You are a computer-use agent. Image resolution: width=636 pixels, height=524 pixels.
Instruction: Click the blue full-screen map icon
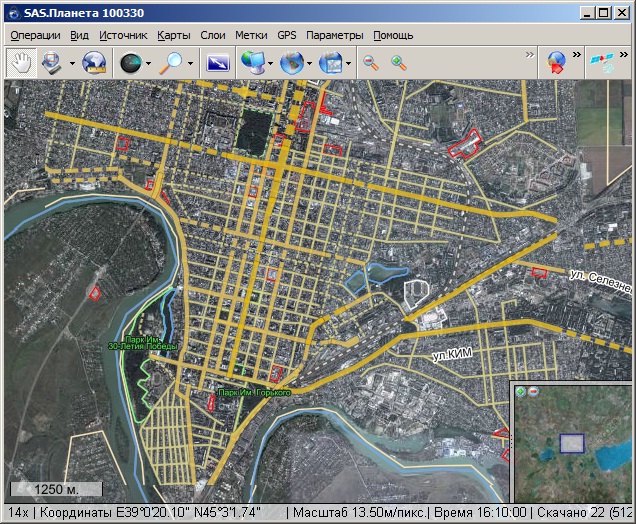tap(218, 62)
